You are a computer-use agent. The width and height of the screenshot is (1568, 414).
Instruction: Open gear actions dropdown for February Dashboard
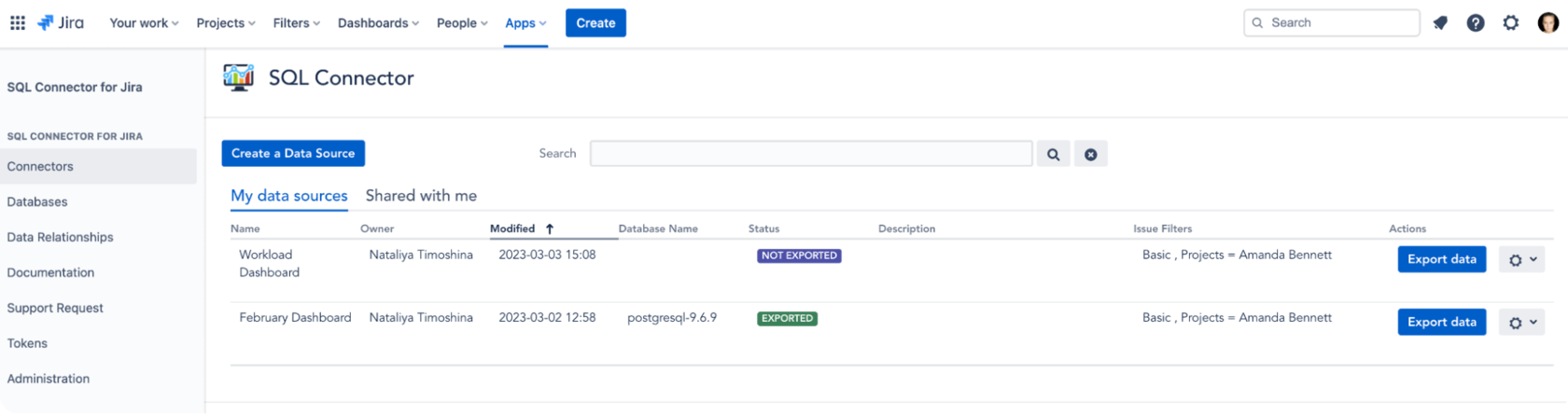(x=1521, y=323)
